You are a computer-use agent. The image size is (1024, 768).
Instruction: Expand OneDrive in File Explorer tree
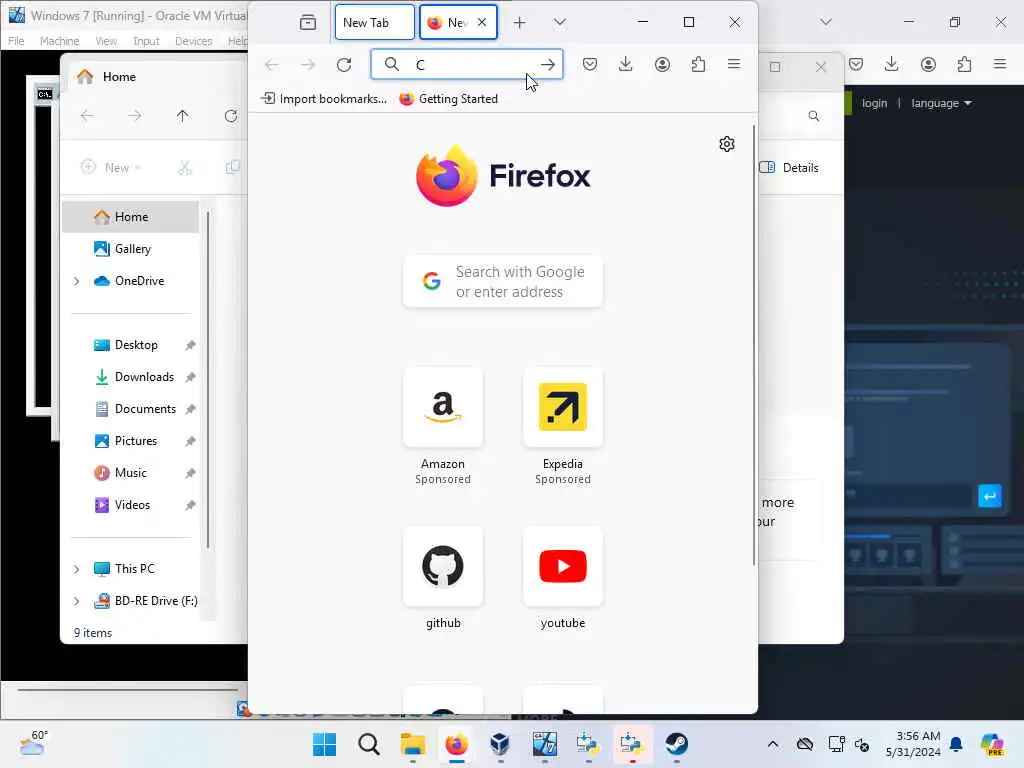[76, 281]
